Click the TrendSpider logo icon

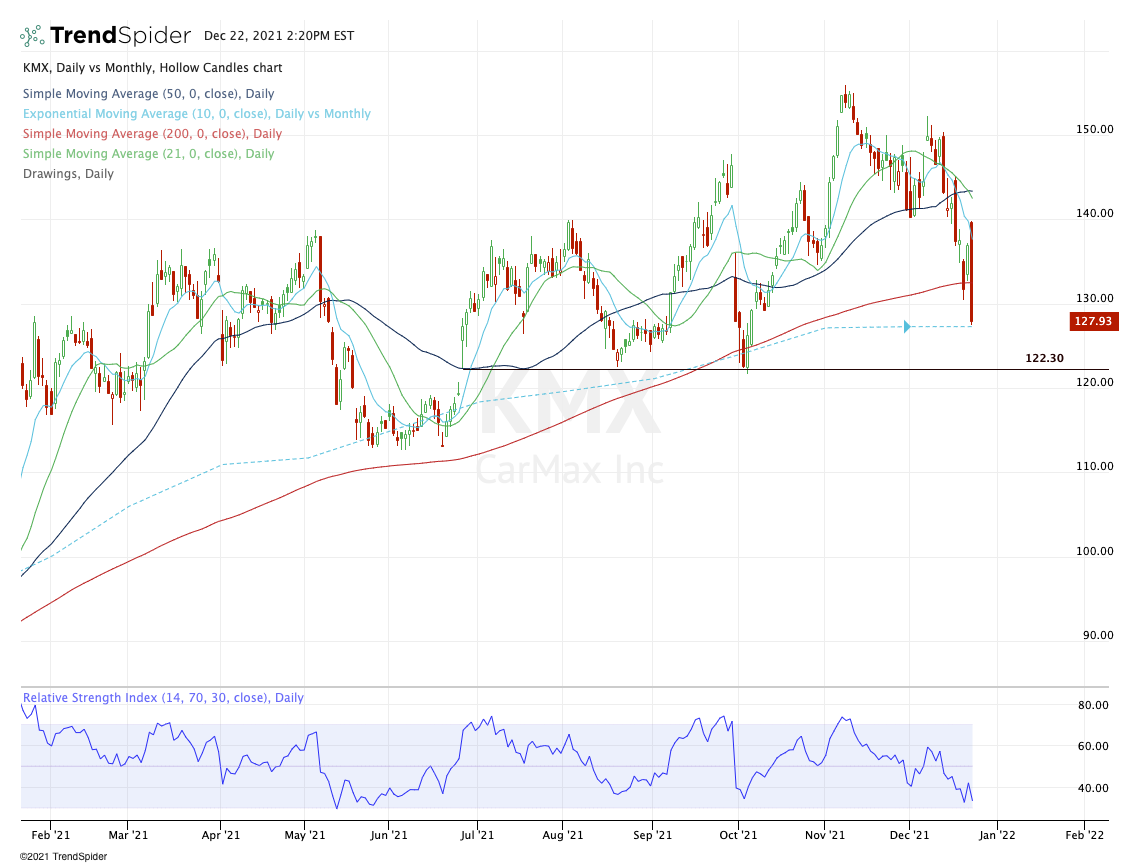point(31,36)
